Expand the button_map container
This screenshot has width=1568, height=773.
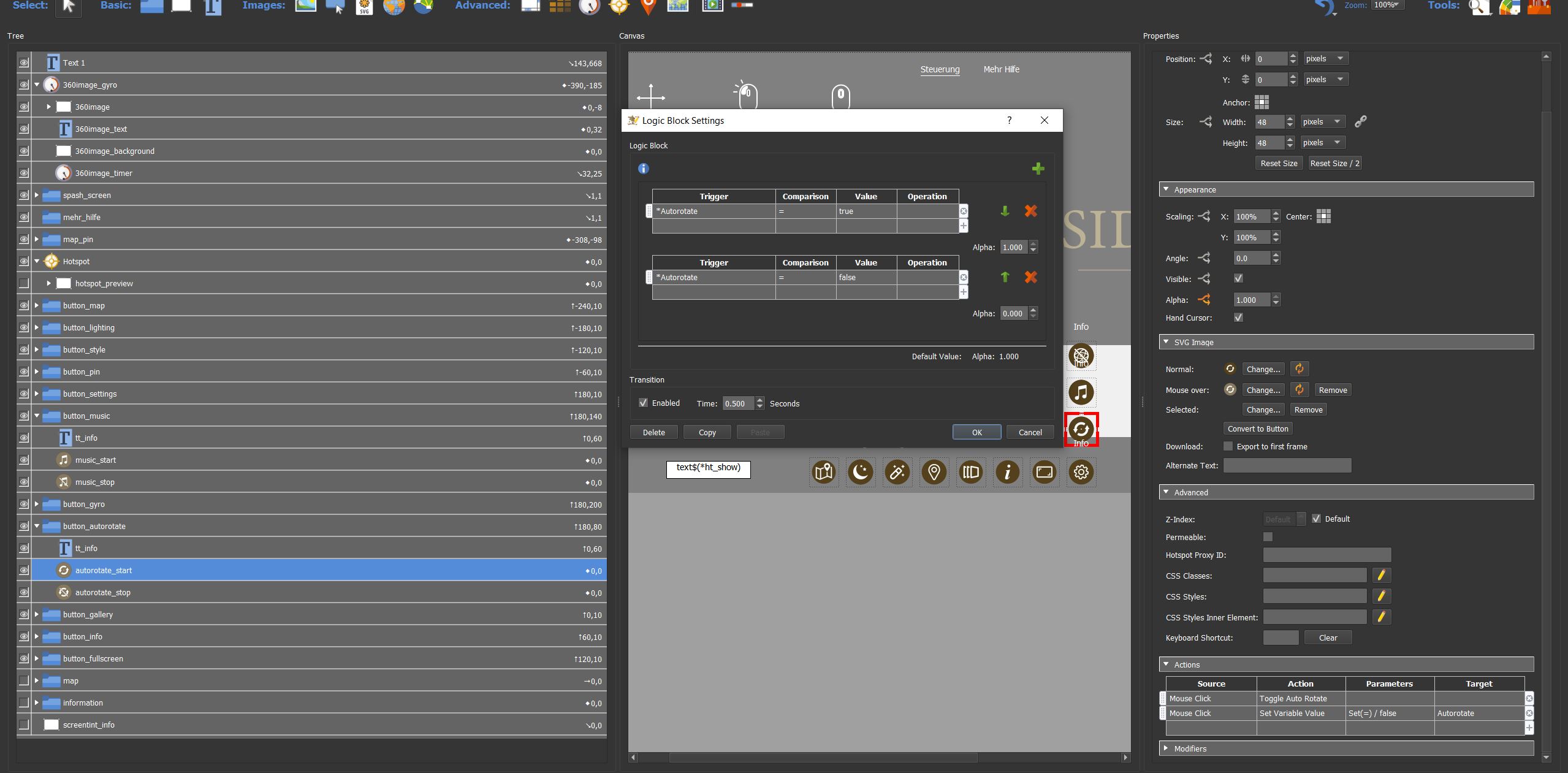pyautogui.click(x=37, y=305)
